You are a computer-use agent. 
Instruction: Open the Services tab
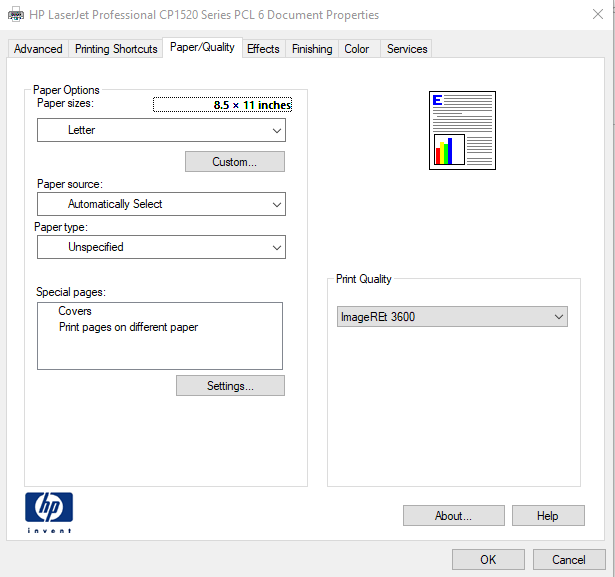(x=407, y=49)
